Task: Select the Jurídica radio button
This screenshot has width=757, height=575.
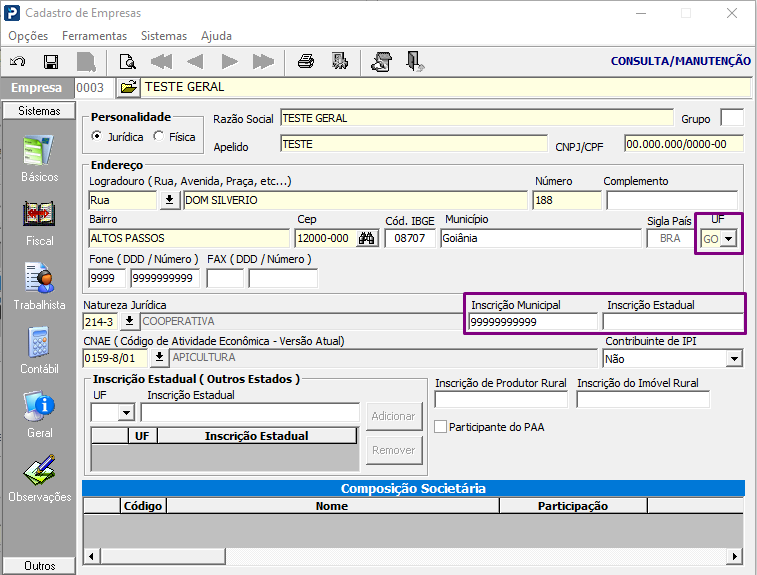Action: [x=97, y=137]
